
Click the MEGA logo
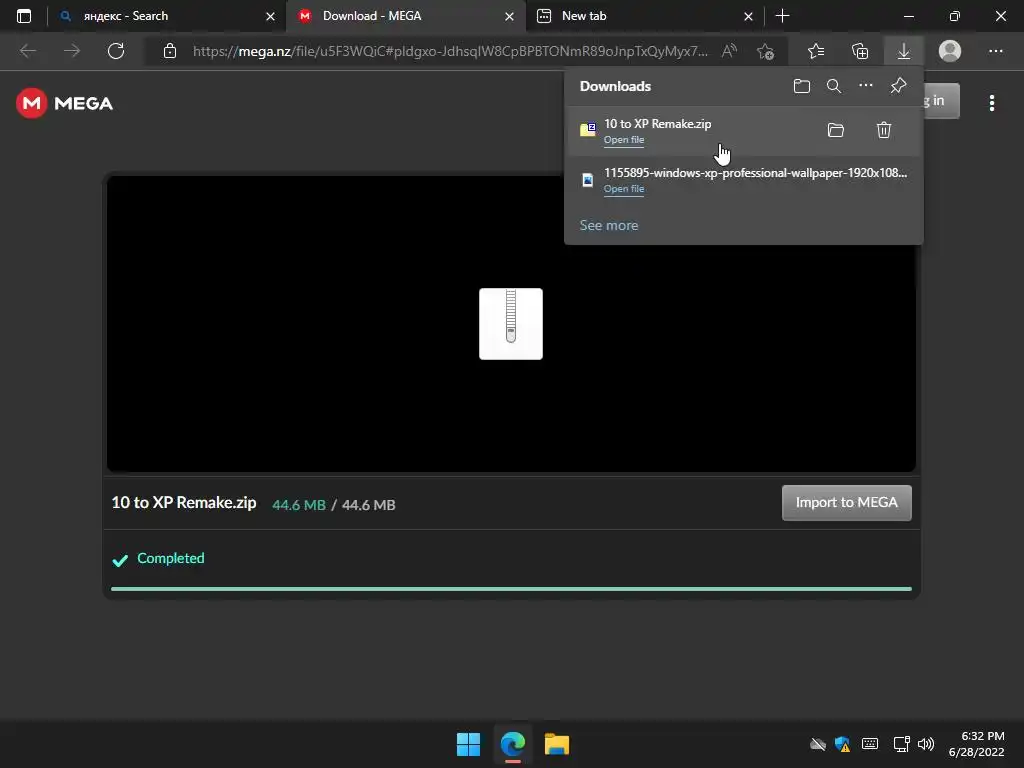pos(64,103)
